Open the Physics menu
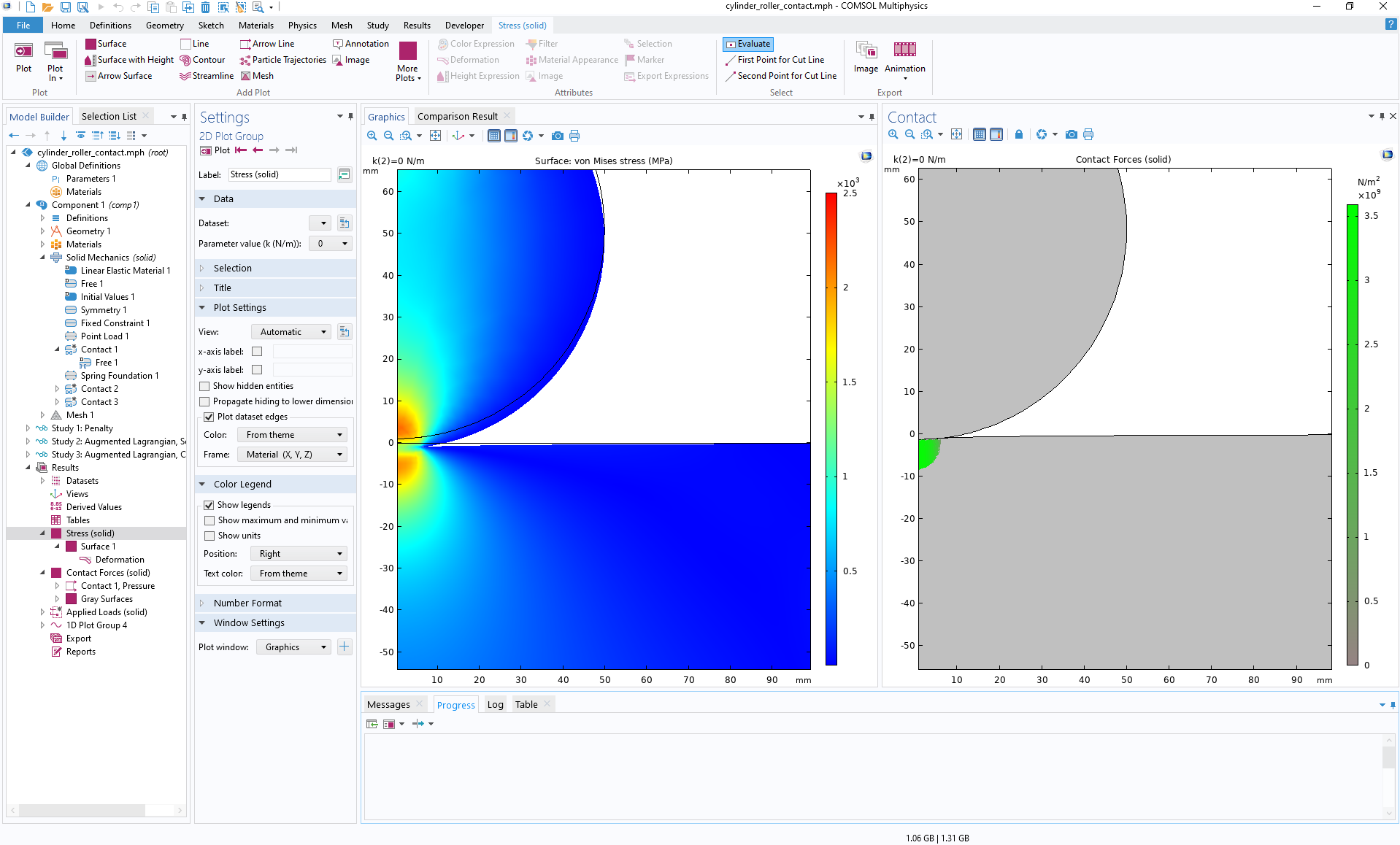The image size is (1400, 845). [x=301, y=25]
